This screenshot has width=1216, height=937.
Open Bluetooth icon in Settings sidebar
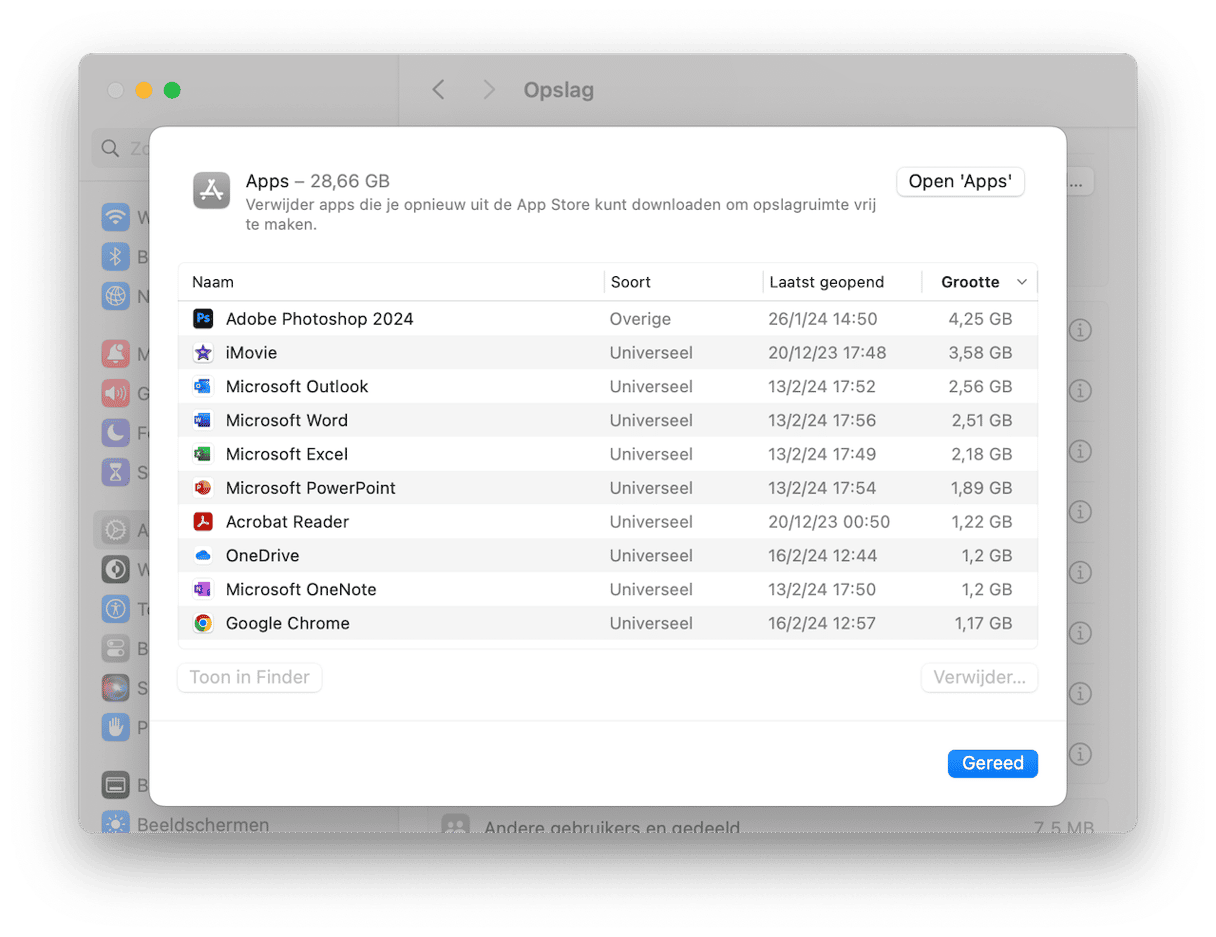tap(116, 256)
